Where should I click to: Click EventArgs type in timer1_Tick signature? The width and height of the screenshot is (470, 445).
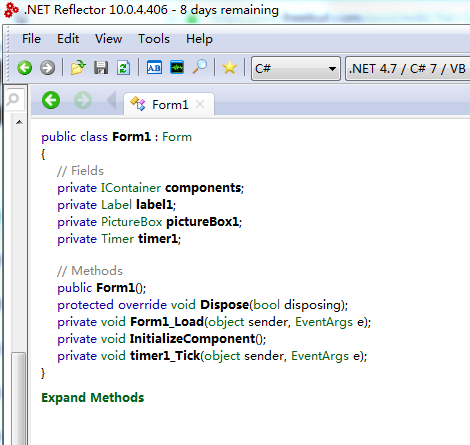click(320, 356)
